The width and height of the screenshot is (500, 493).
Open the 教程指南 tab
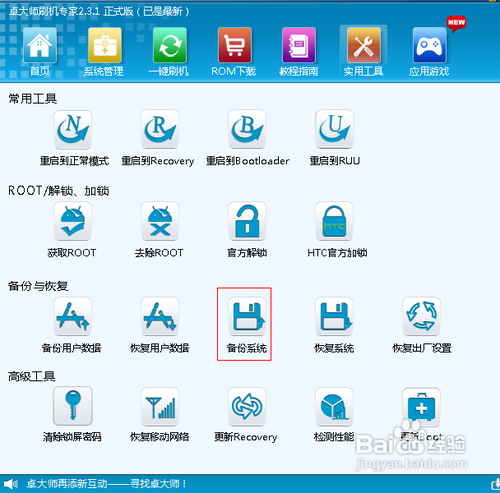(x=299, y=52)
